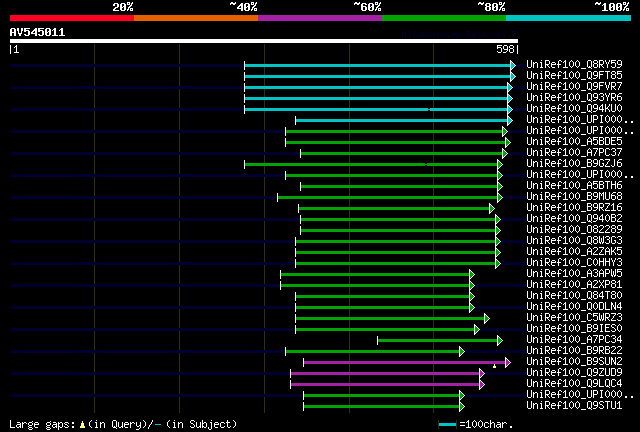Select the UniRef100_C5WRZ3 label
Screen dimensions: 640x432
574,318
